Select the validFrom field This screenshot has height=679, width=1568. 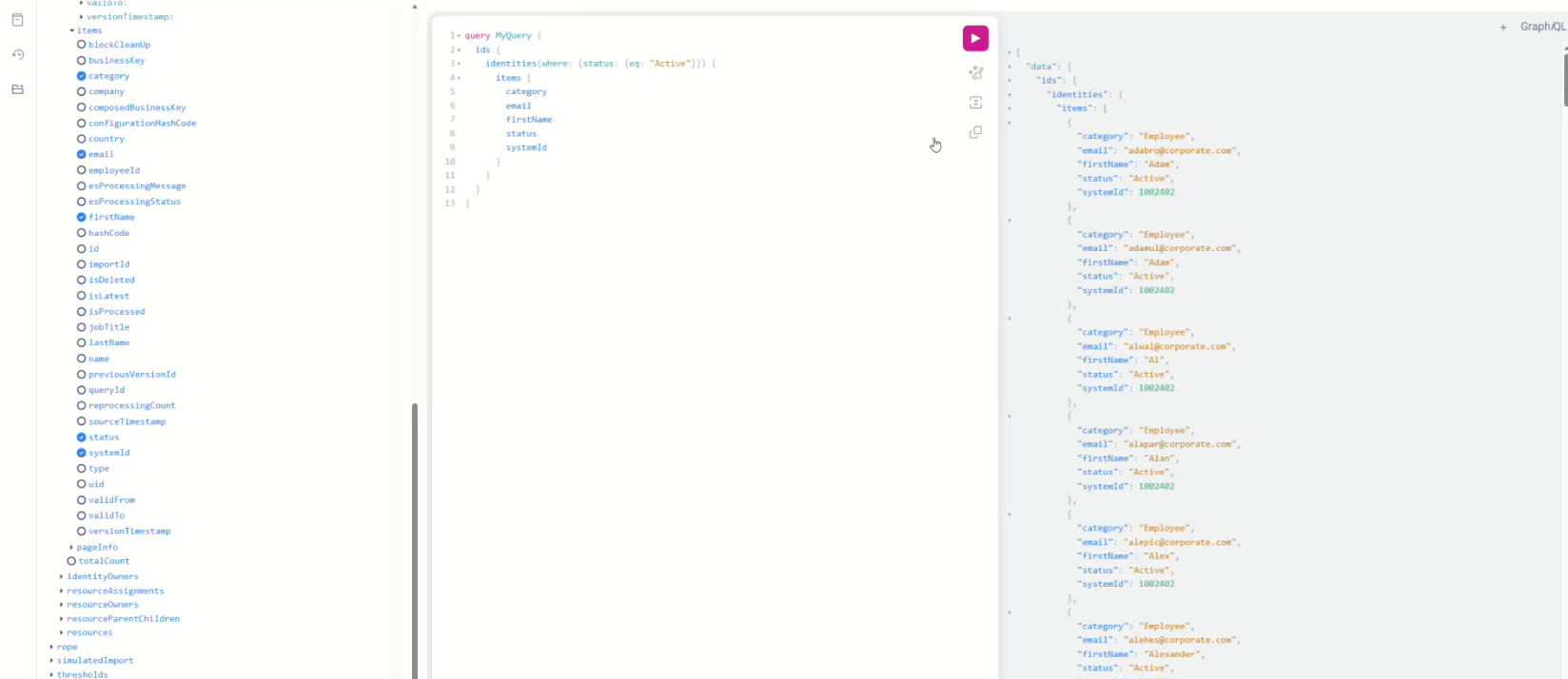(81, 499)
